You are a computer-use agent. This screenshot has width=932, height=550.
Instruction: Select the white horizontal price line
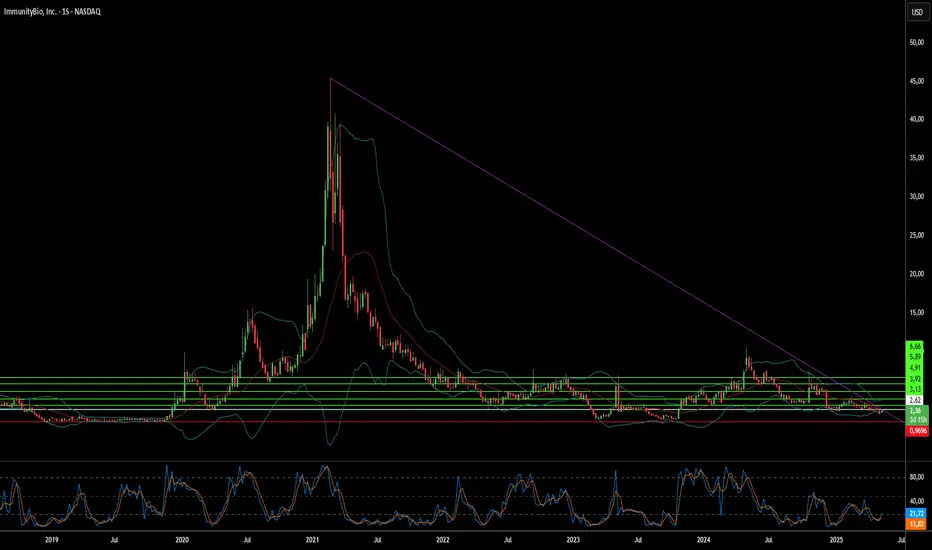pos(452,410)
